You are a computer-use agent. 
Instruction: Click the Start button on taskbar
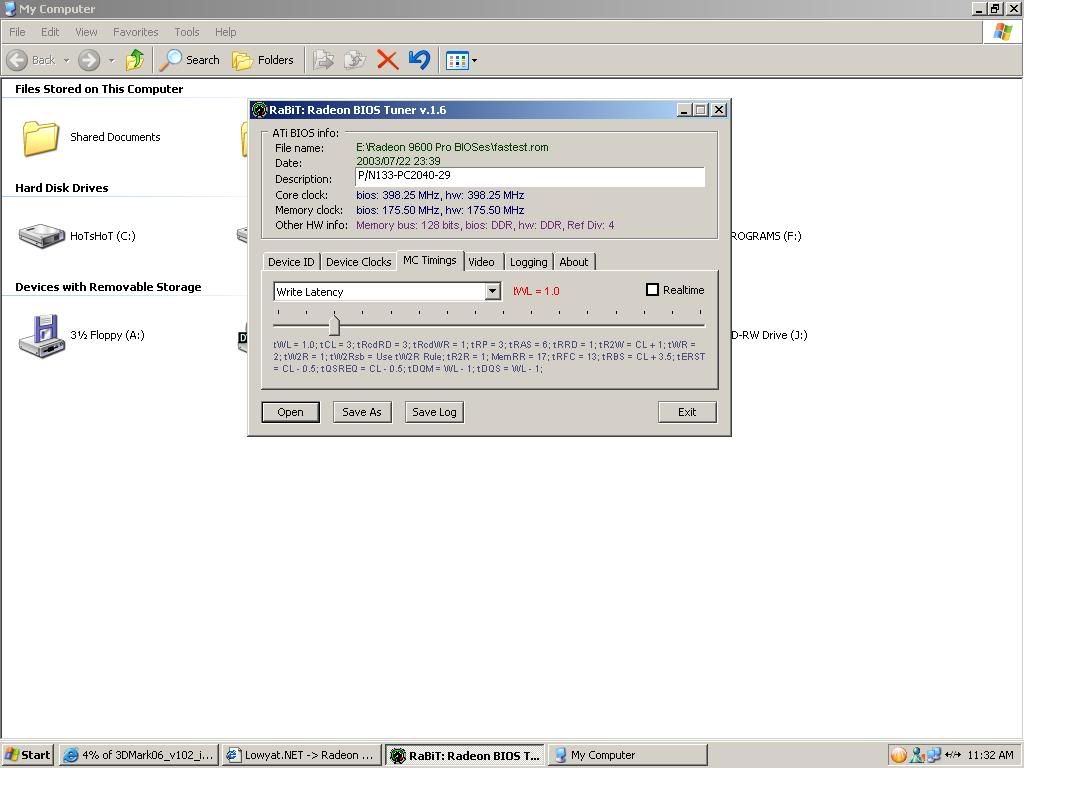pos(27,755)
